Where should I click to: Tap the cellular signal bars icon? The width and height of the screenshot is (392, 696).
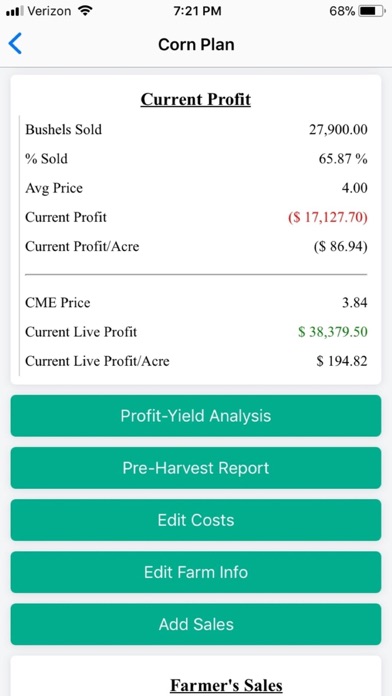click(x=15, y=12)
